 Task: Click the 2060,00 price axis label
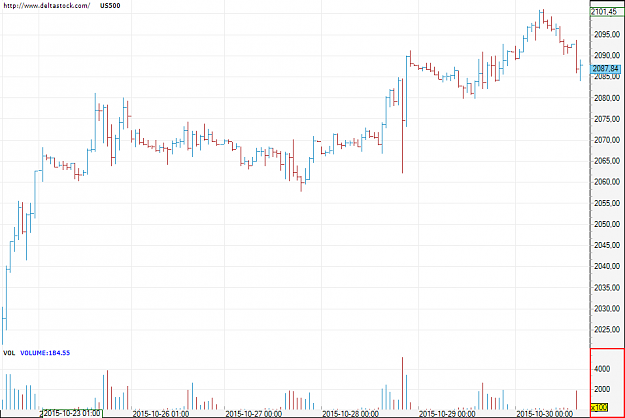coord(607,182)
